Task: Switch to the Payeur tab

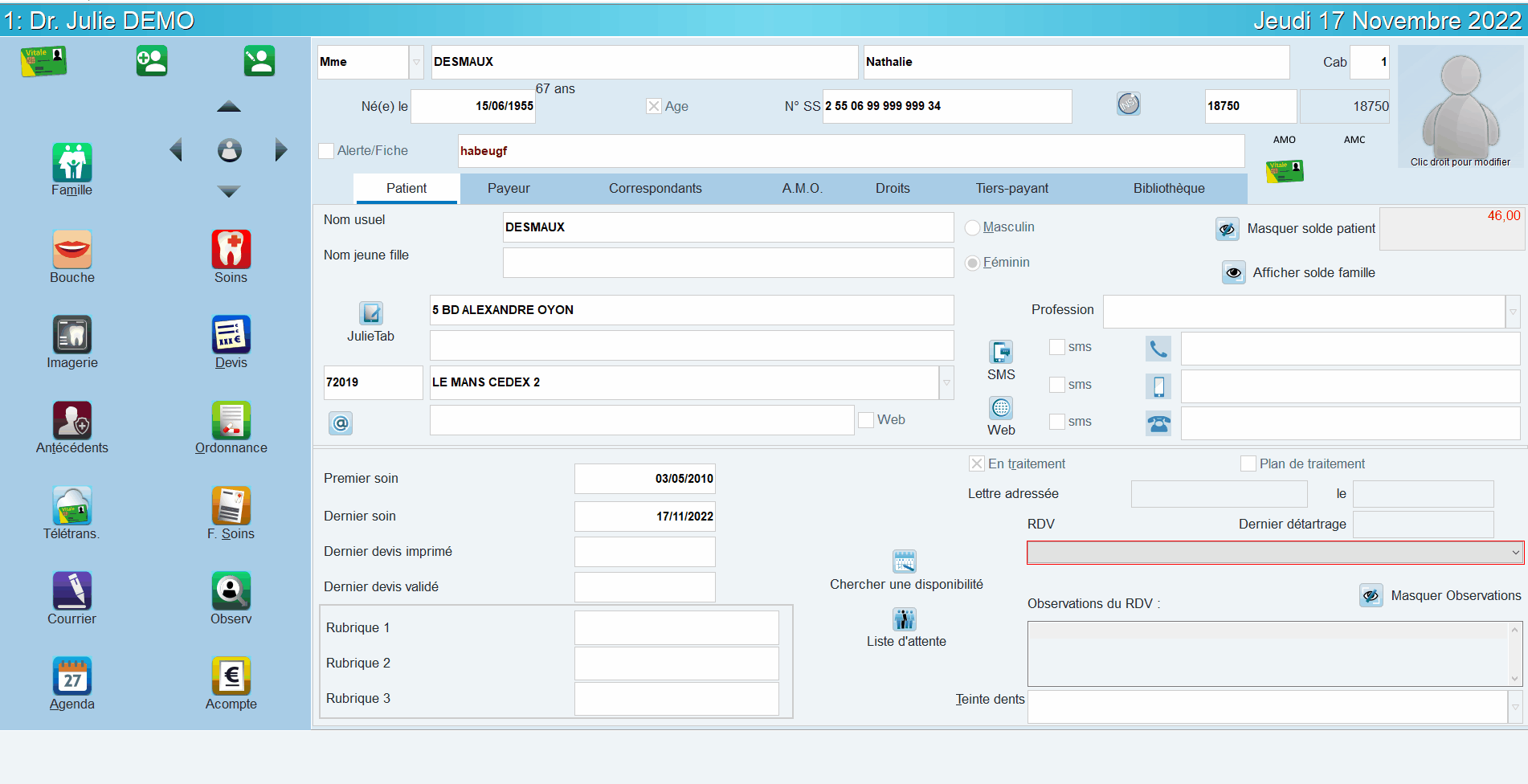Action: pos(509,188)
